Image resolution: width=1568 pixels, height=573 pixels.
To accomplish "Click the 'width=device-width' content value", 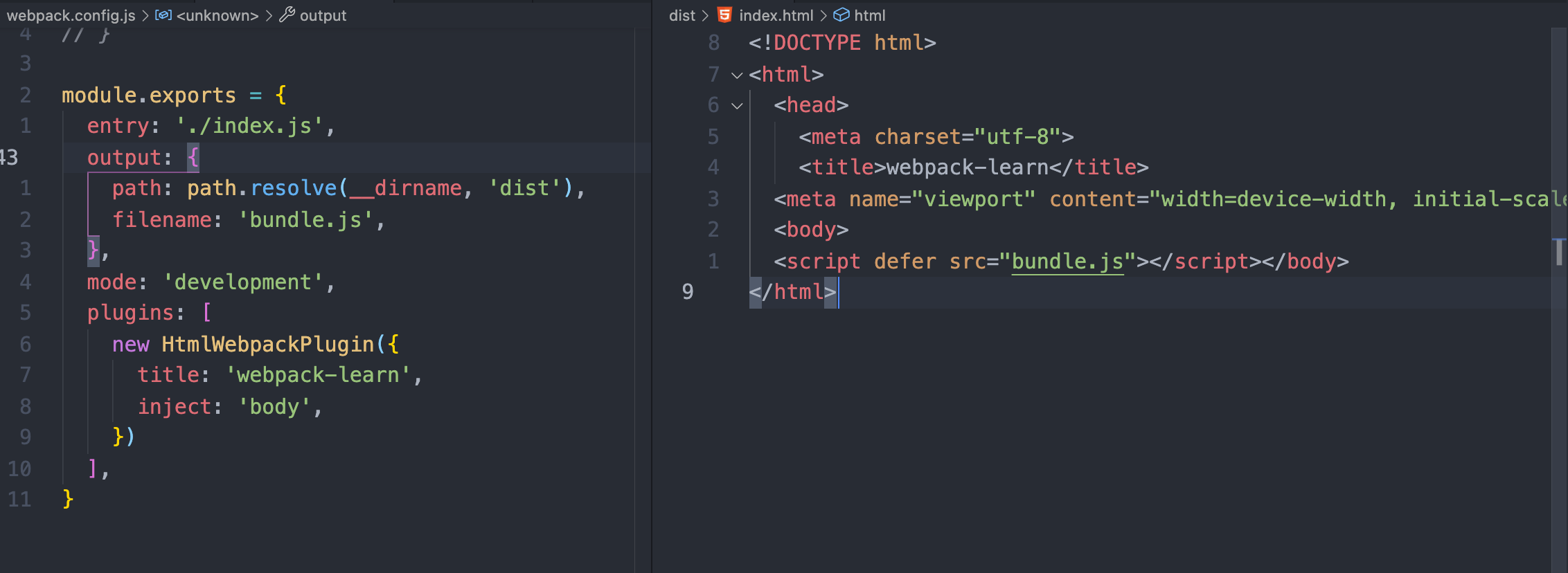I will pyautogui.click(x=1274, y=199).
